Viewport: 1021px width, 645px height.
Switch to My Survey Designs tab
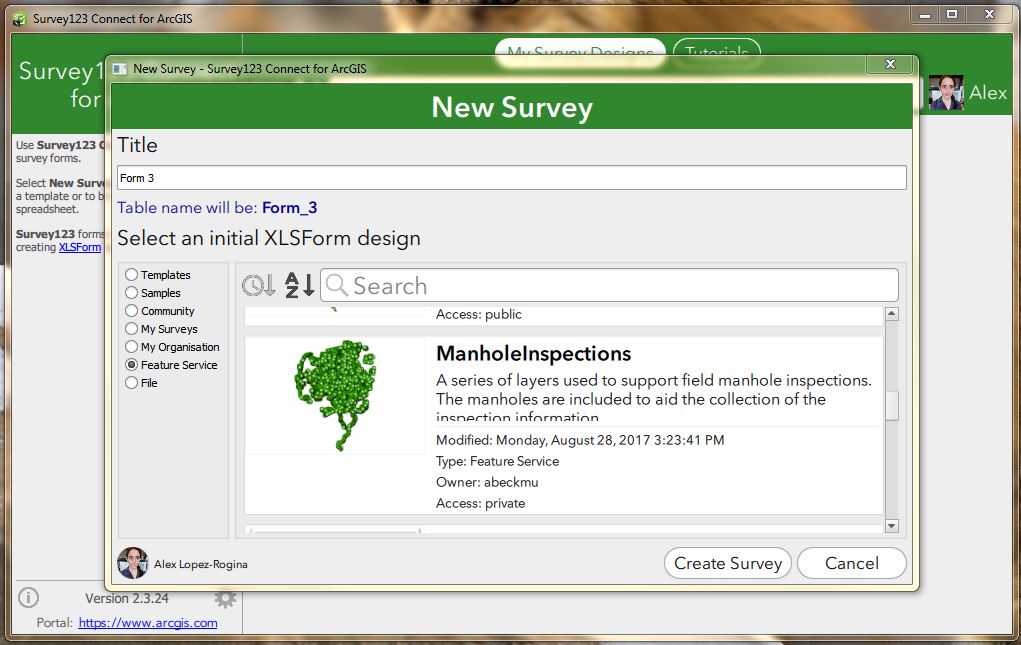[x=580, y=51]
